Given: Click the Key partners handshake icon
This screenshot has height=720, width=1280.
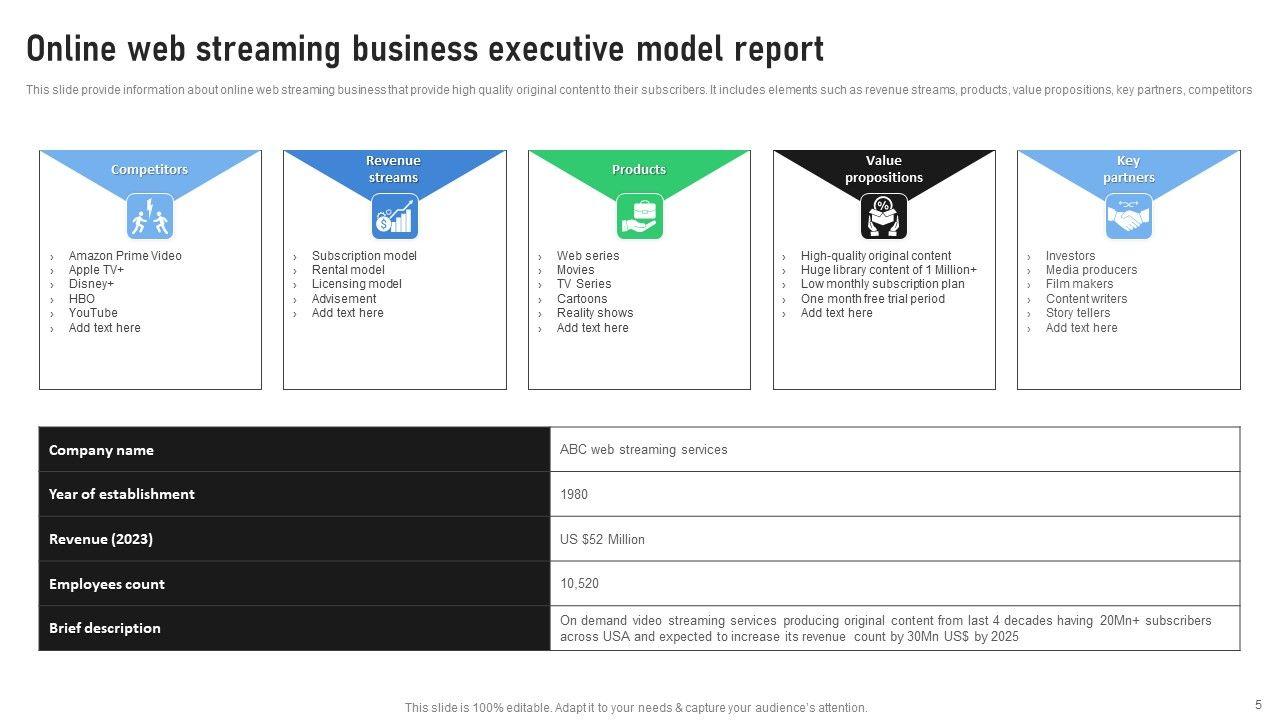Looking at the screenshot, I should [x=1129, y=217].
